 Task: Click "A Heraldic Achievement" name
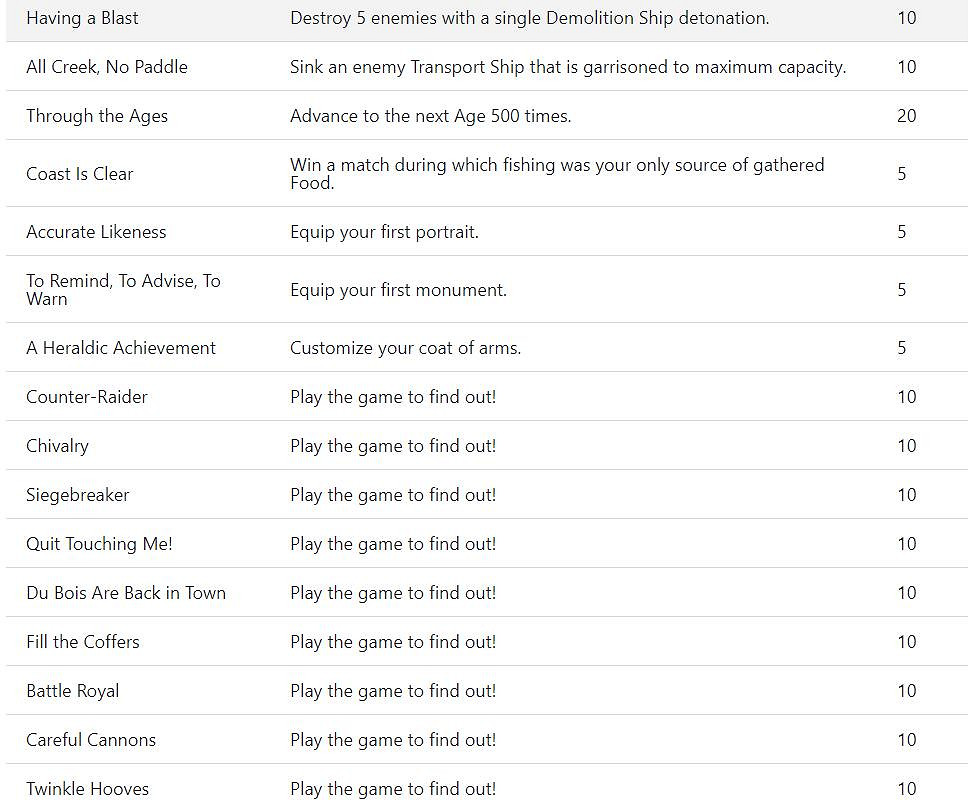121,348
